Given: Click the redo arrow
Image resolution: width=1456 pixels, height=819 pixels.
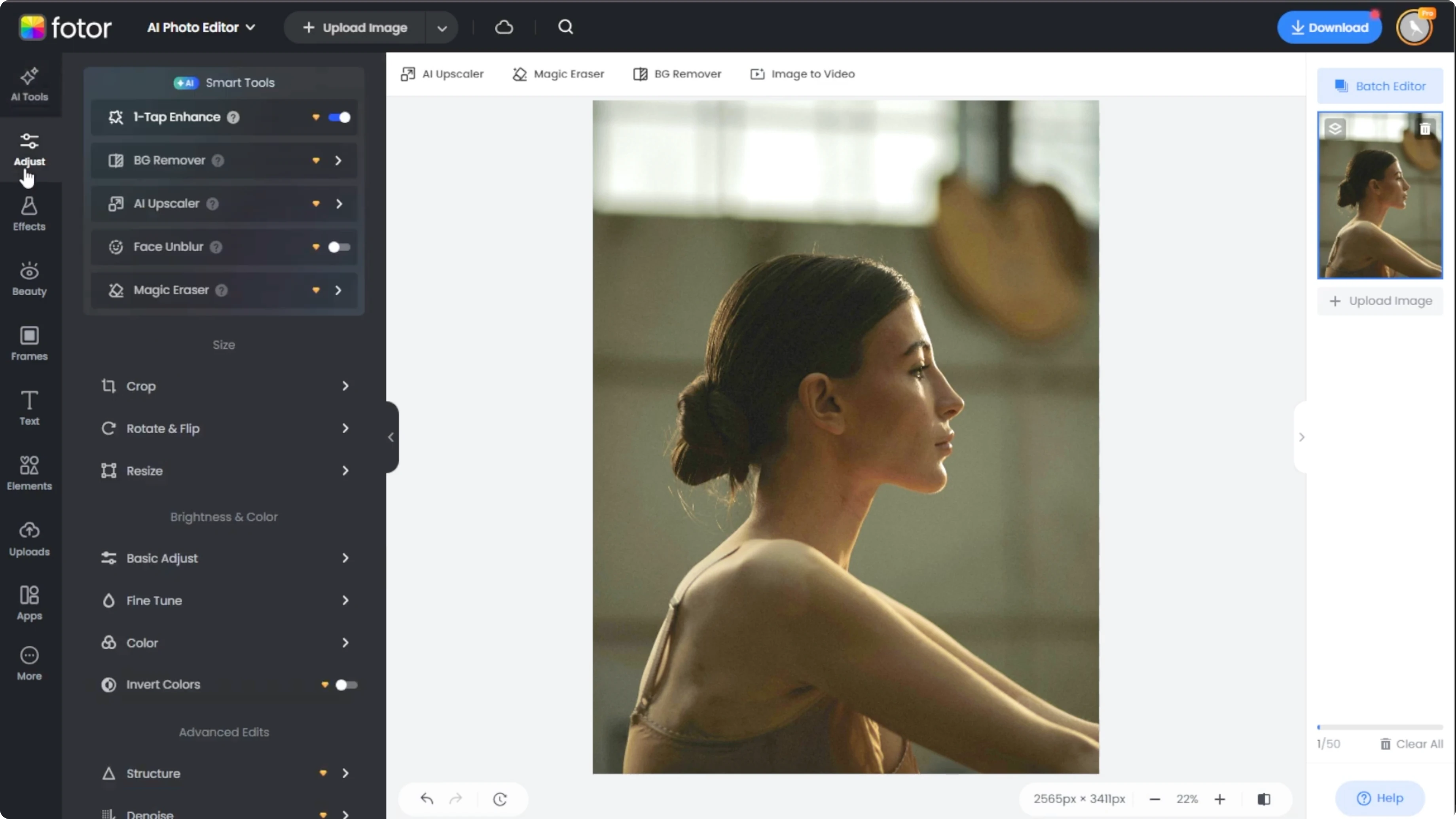Looking at the screenshot, I should (x=455, y=799).
